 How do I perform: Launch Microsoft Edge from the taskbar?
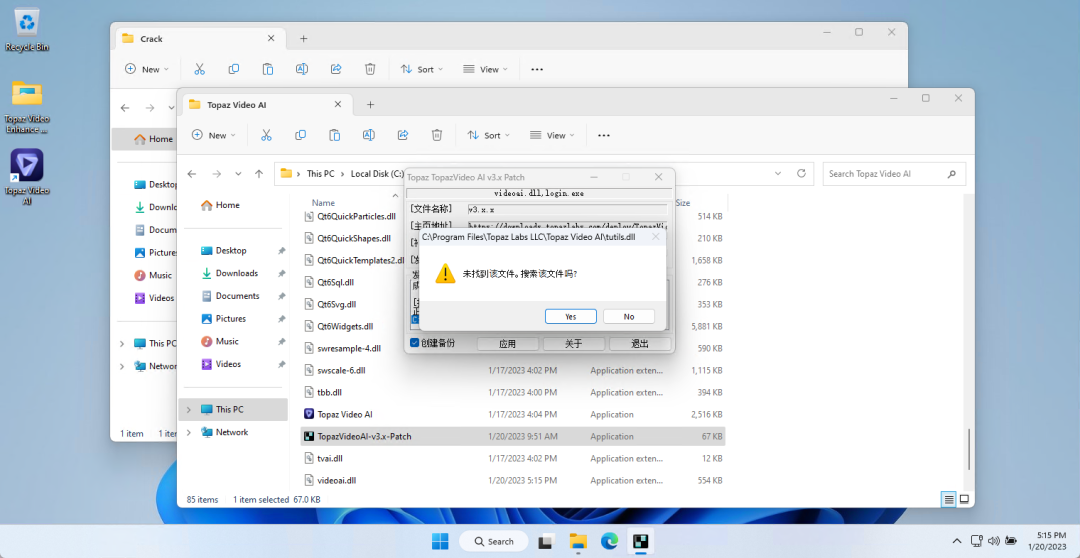610,541
